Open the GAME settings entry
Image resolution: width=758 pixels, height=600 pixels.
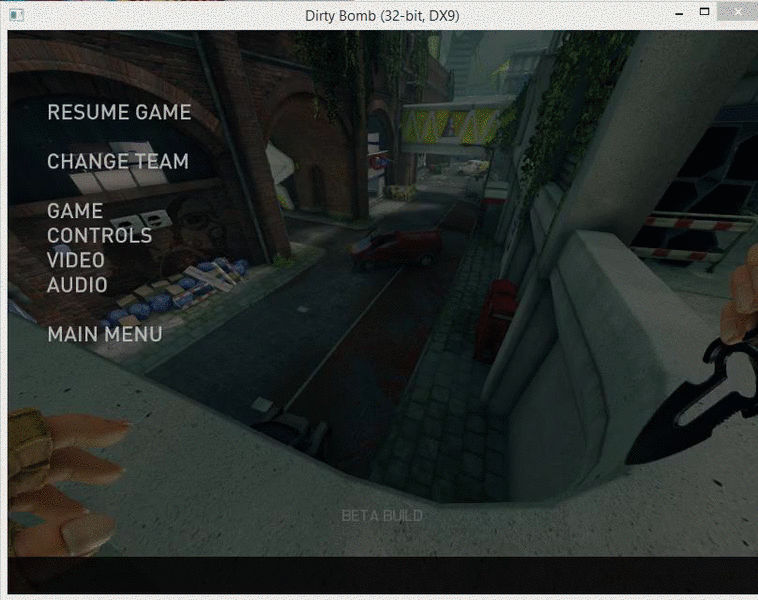pos(75,211)
